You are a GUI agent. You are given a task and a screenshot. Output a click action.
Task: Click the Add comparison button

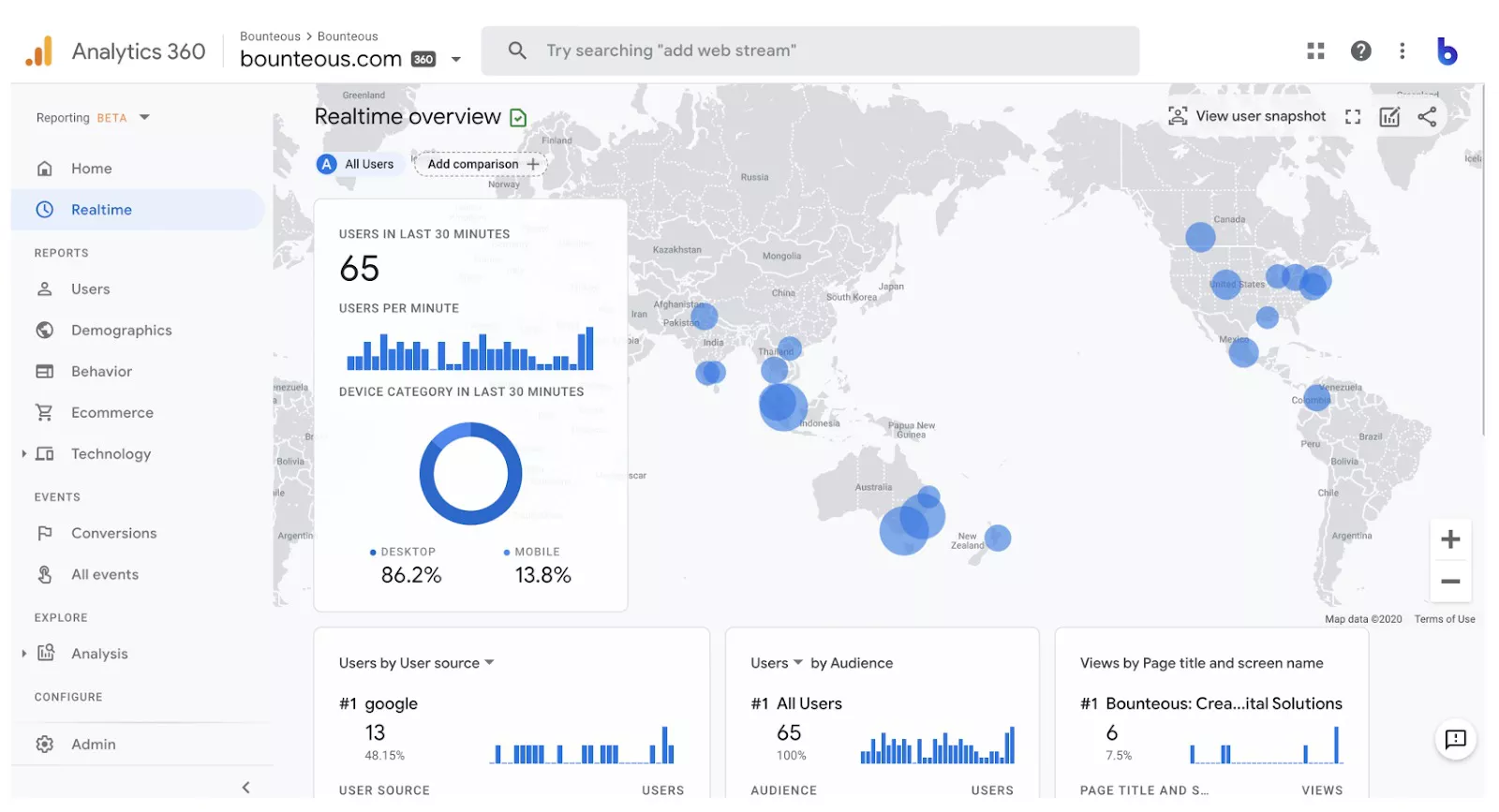(x=482, y=164)
